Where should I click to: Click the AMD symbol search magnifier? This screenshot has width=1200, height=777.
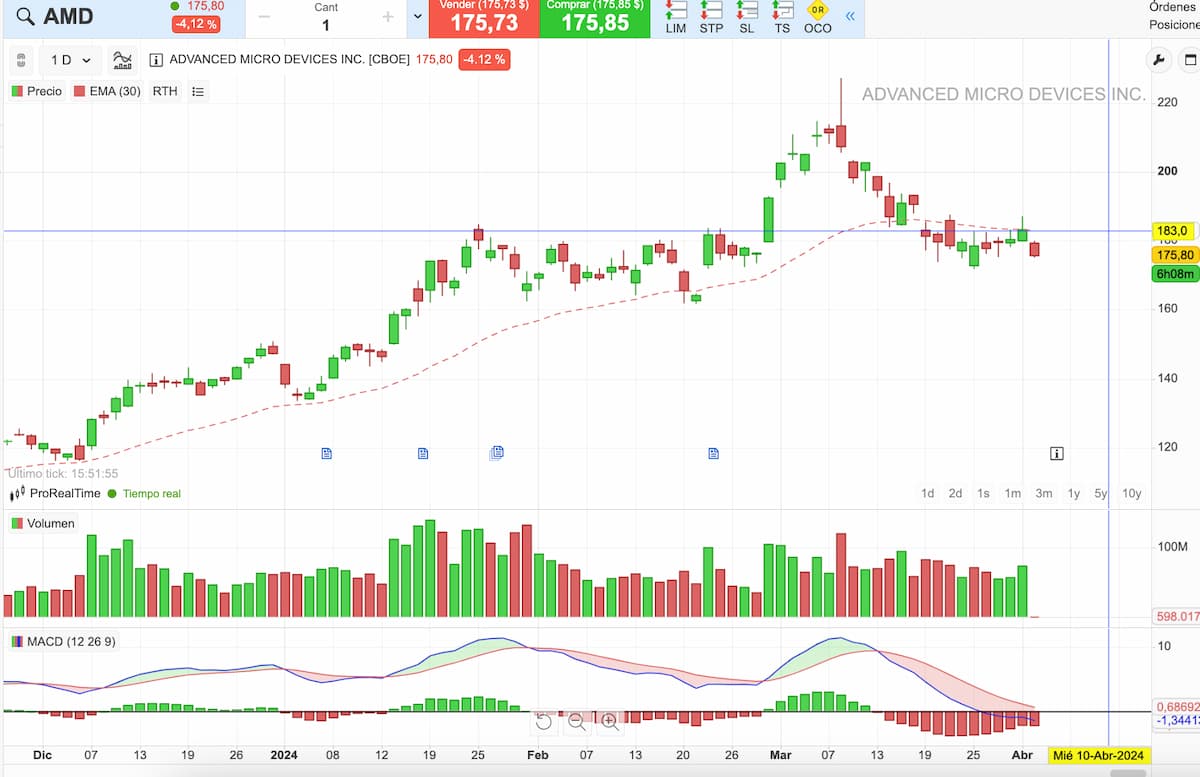click(x=25, y=17)
